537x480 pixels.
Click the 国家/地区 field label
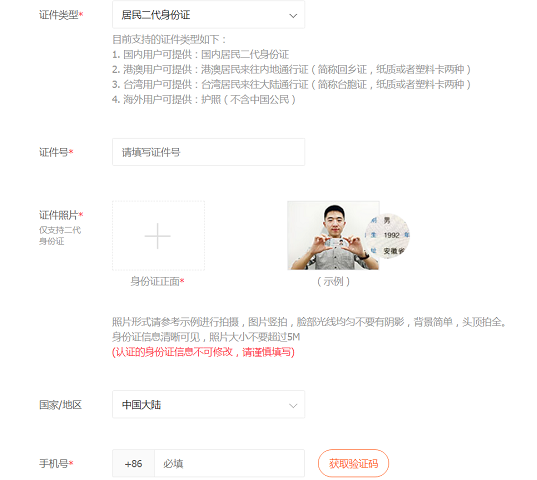pyautogui.click(x=60, y=405)
